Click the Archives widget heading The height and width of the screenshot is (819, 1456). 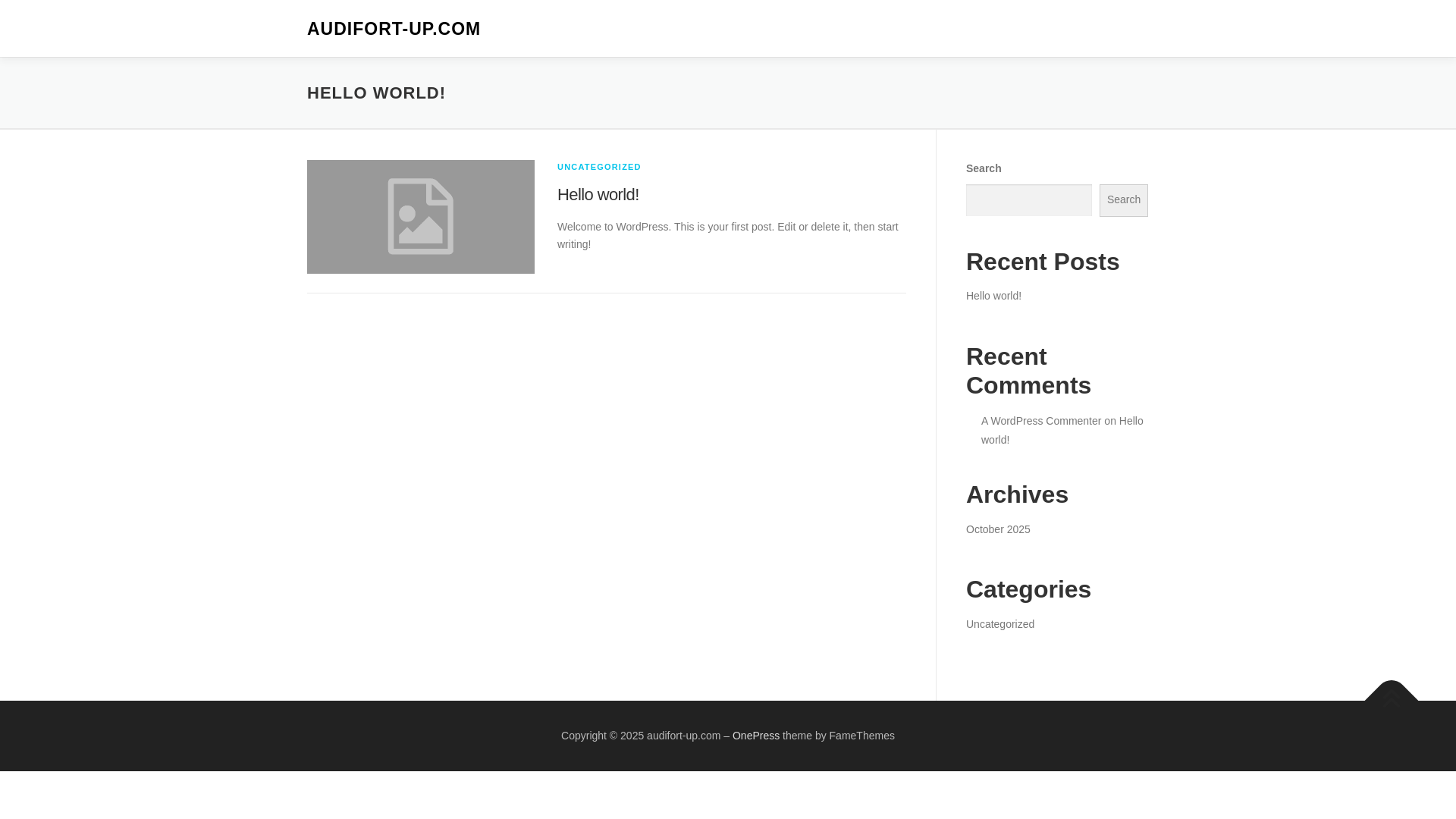point(1016,494)
